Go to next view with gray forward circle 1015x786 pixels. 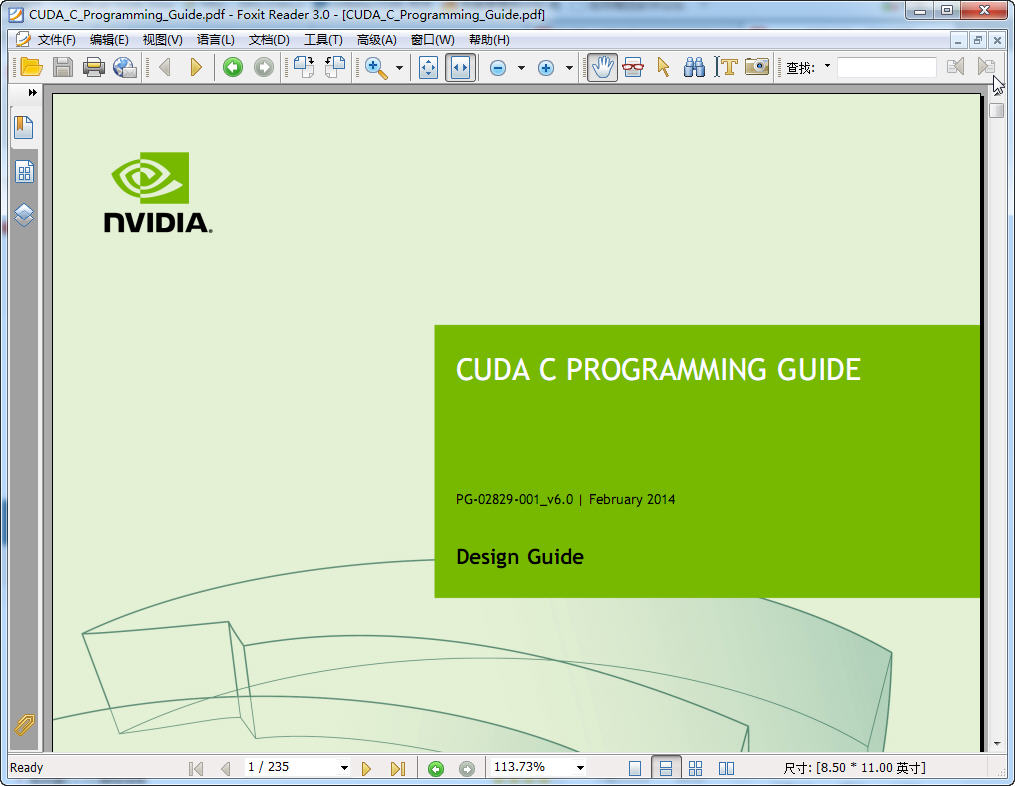tap(263, 67)
